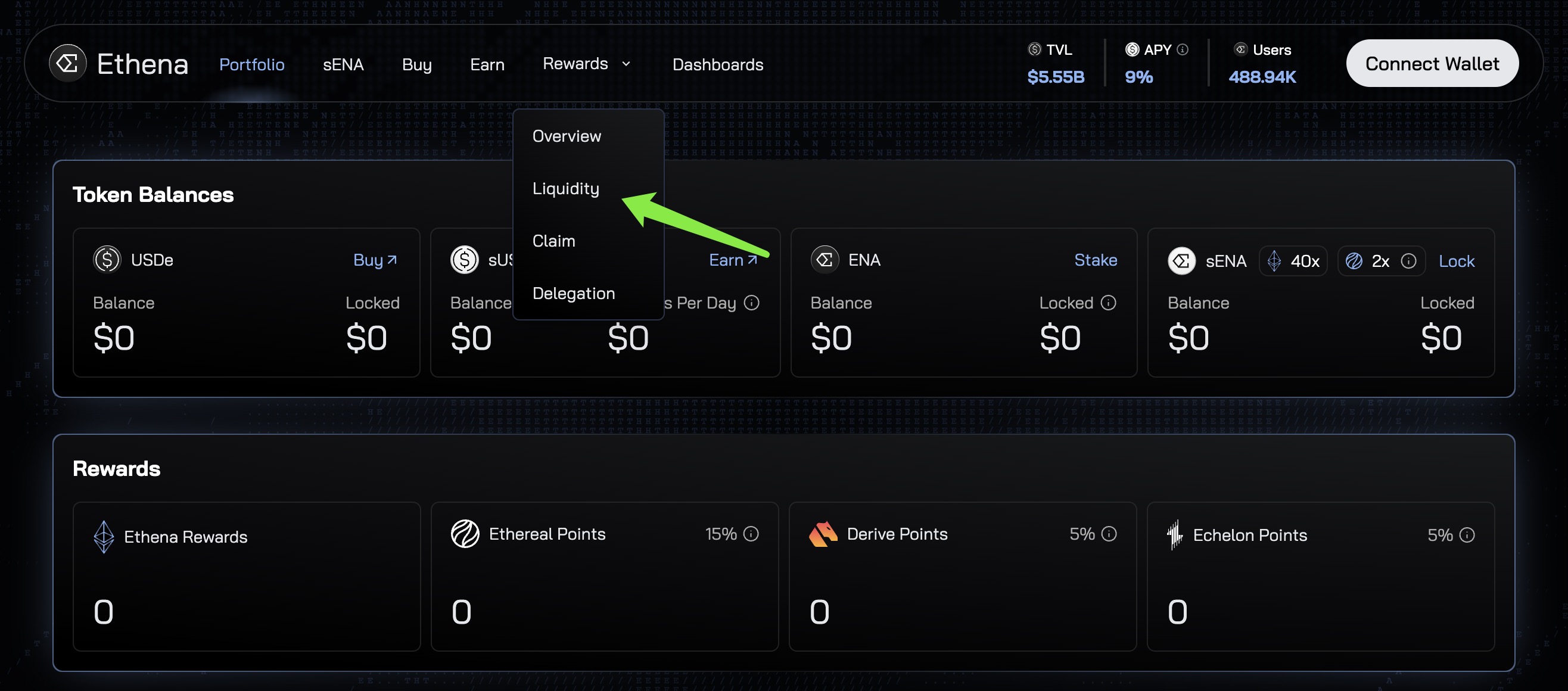Image resolution: width=1568 pixels, height=691 pixels.
Task: Click the Derive Points label
Action: [897, 534]
